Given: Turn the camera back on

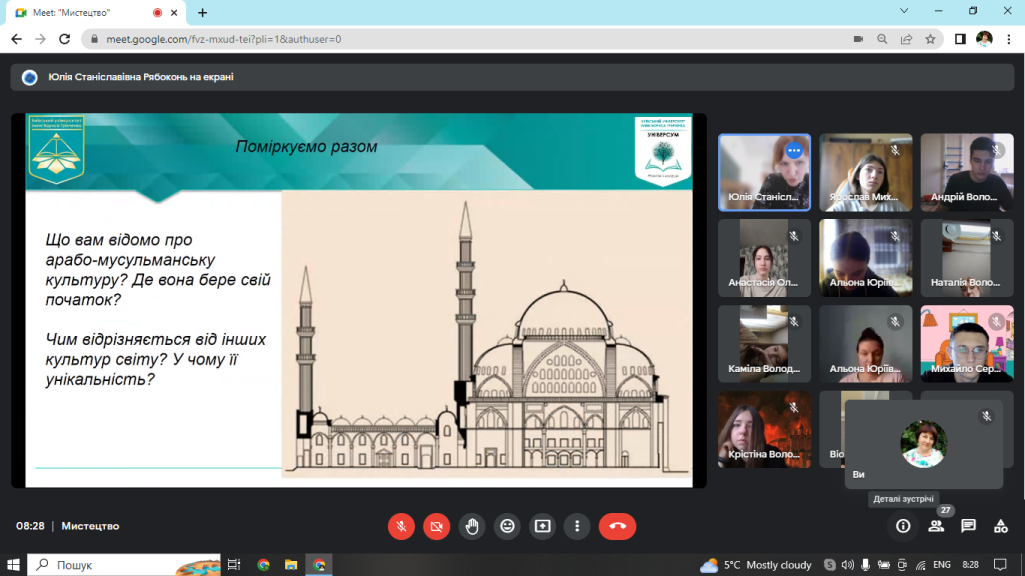Looking at the screenshot, I should 436,526.
